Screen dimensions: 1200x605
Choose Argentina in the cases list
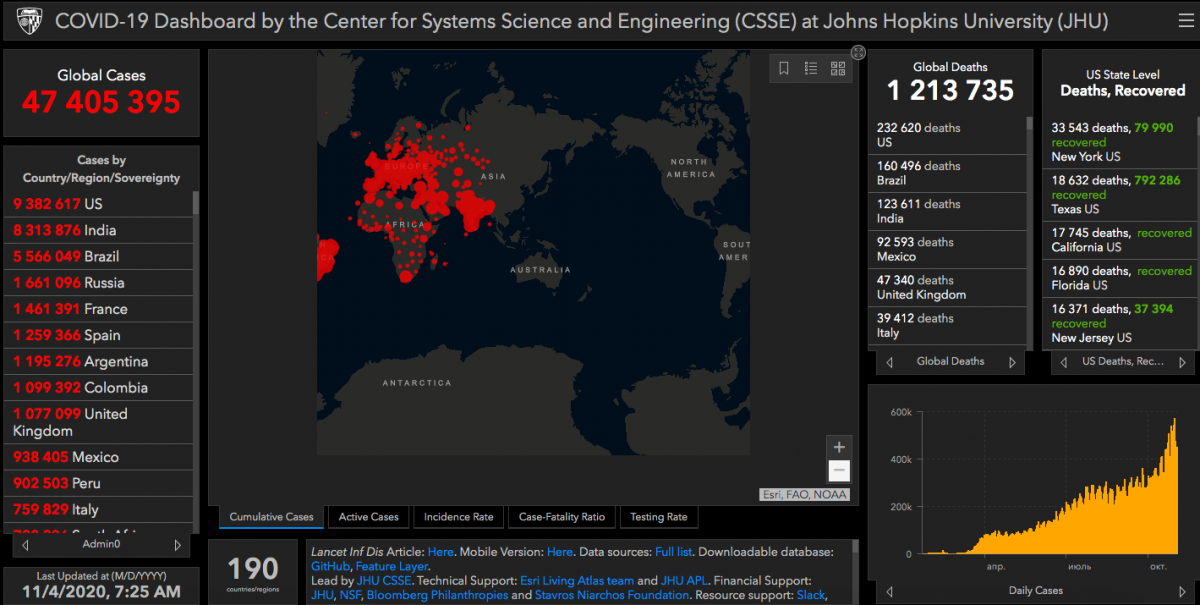[100, 361]
